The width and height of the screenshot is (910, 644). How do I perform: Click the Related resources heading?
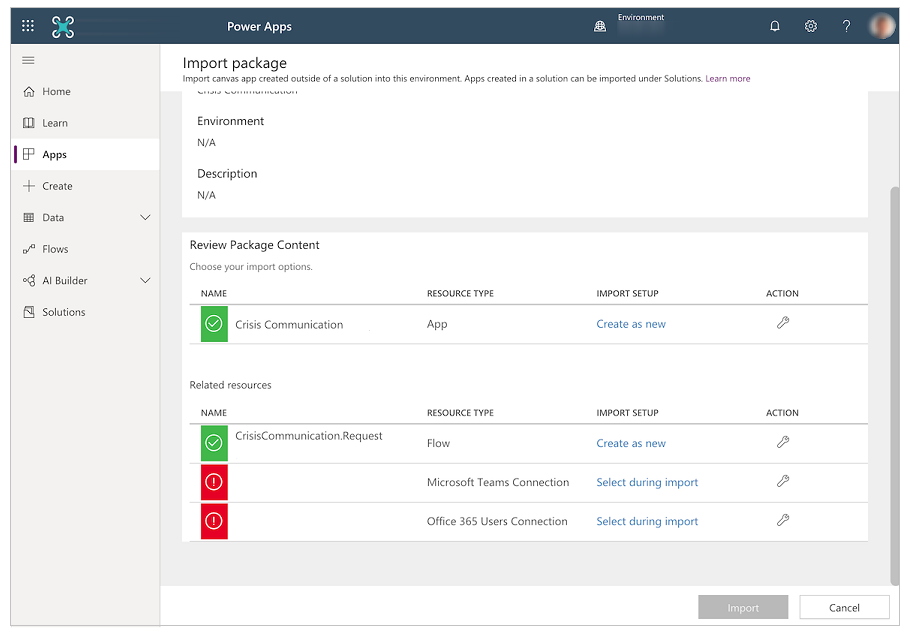click(x=230, y=385)
